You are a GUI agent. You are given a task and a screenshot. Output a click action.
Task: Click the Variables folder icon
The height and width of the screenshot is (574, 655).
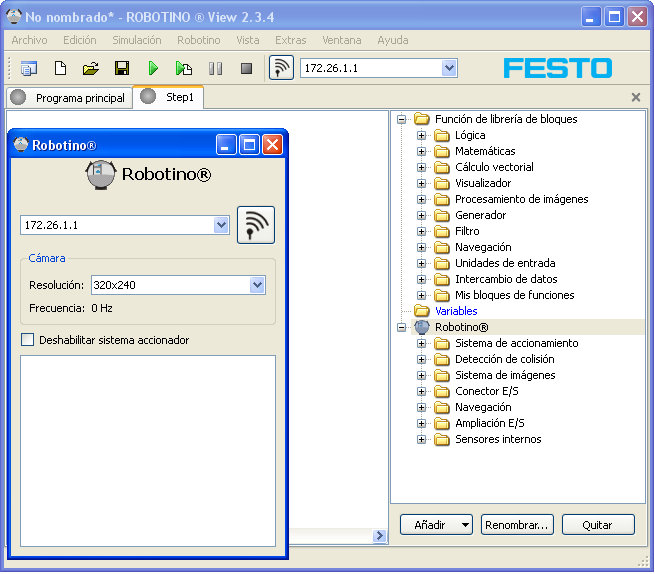(421, 311)
